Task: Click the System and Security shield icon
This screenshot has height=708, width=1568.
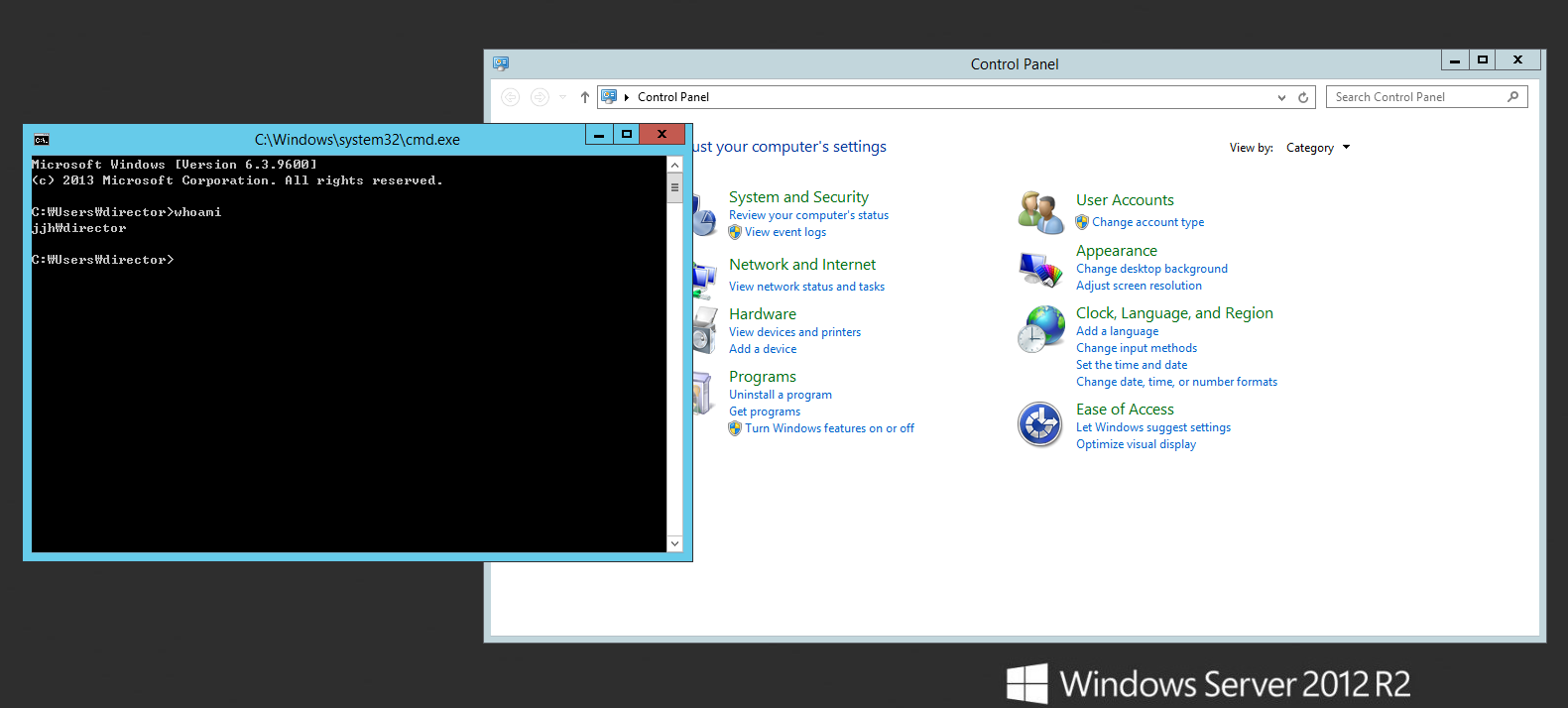Action: (704, 215)
